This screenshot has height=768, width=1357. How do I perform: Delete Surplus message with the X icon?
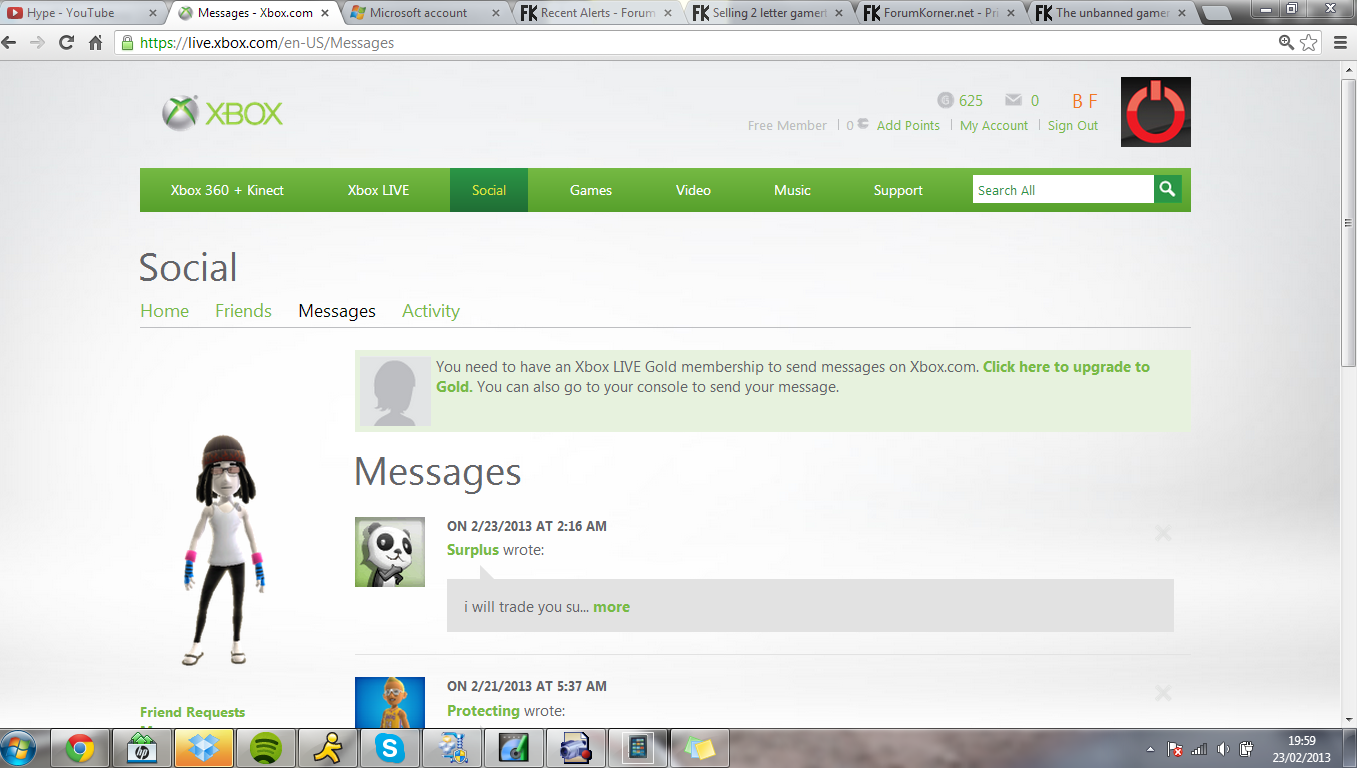(1163, 533)
